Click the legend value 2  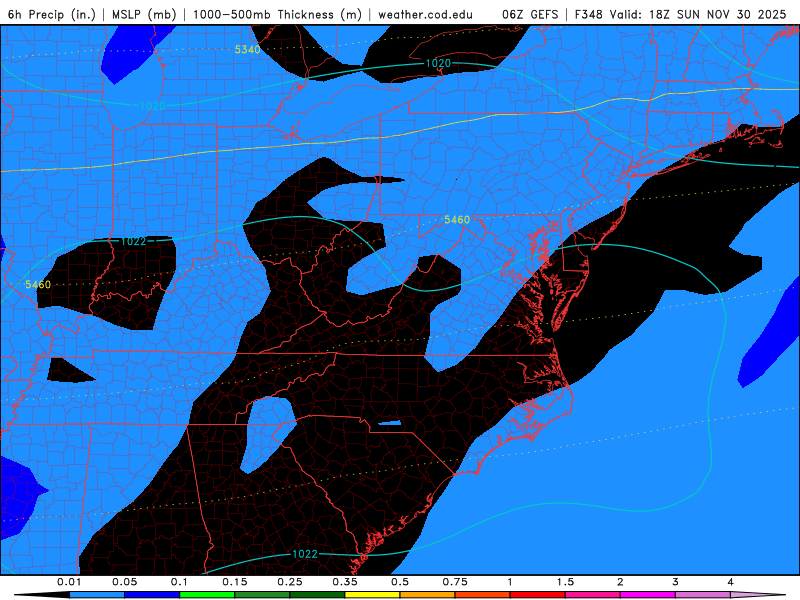coord(620,582)
